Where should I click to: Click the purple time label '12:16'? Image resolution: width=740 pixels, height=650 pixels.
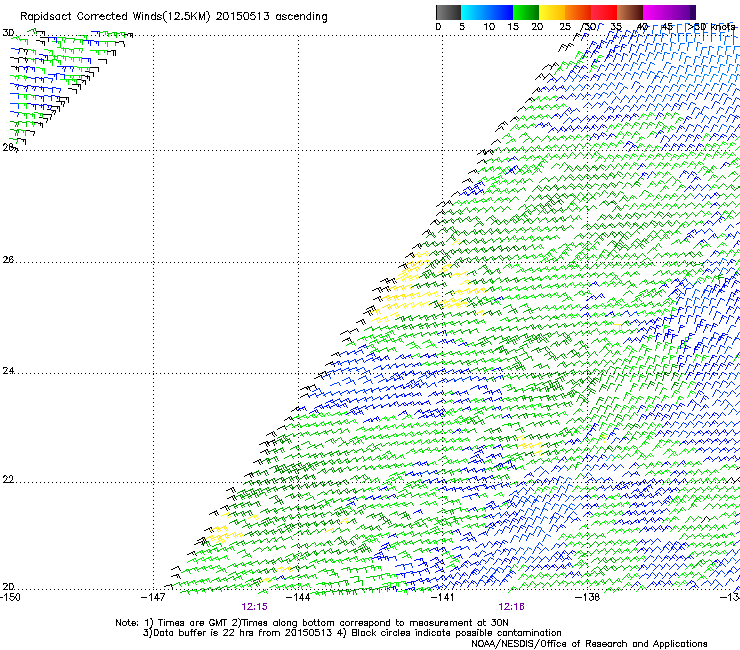[x=512, y=607]
